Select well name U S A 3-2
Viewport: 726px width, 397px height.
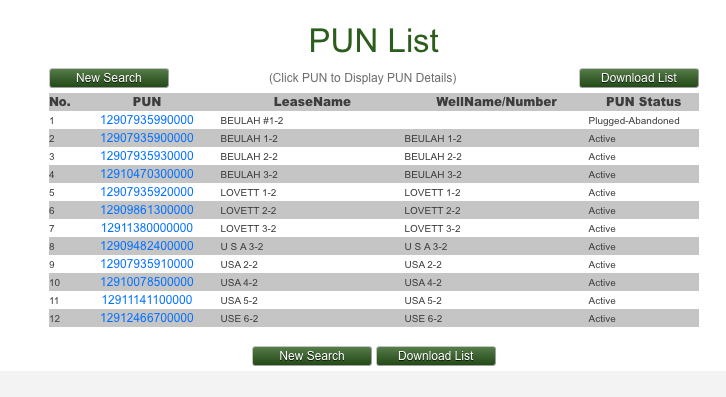[x=426, y=247]
